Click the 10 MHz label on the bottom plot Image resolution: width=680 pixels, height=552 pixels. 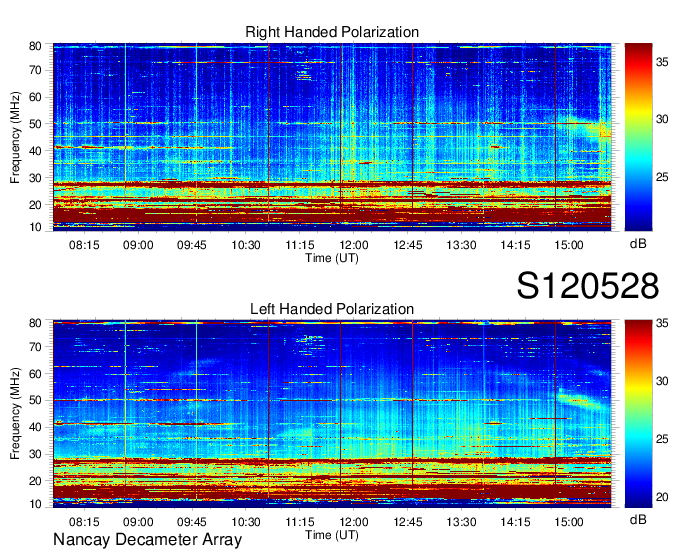point(35,504)
